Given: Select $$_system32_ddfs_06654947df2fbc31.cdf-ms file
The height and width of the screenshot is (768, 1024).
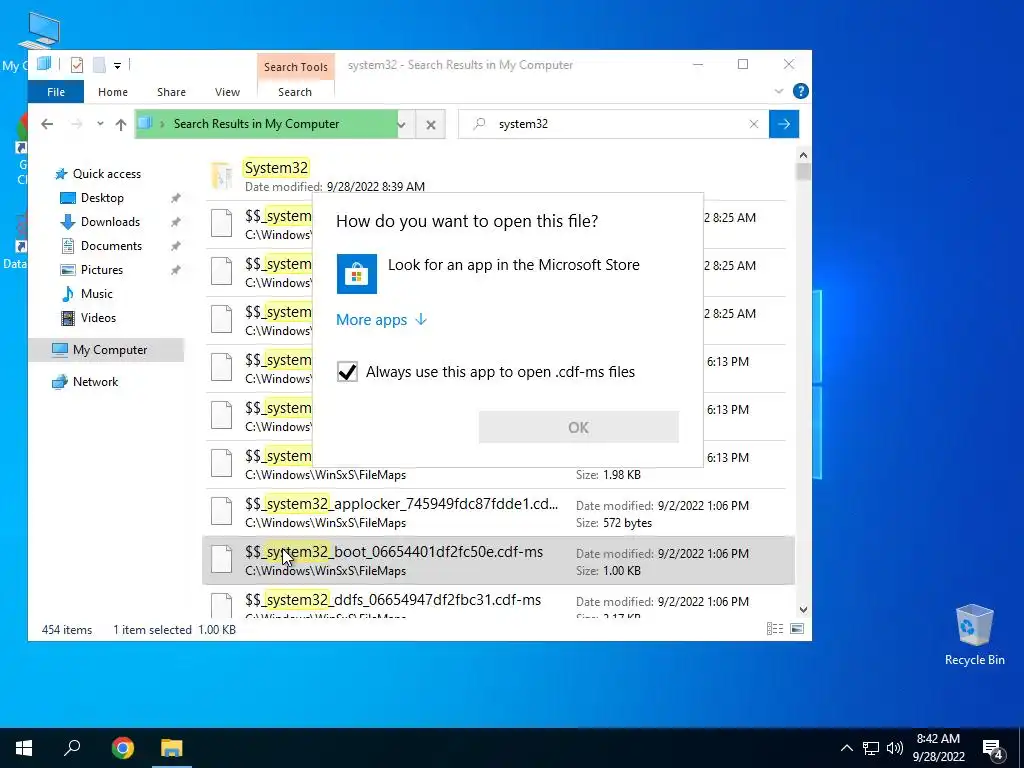Looking at the screenshot, I should (x=498, y=601).
